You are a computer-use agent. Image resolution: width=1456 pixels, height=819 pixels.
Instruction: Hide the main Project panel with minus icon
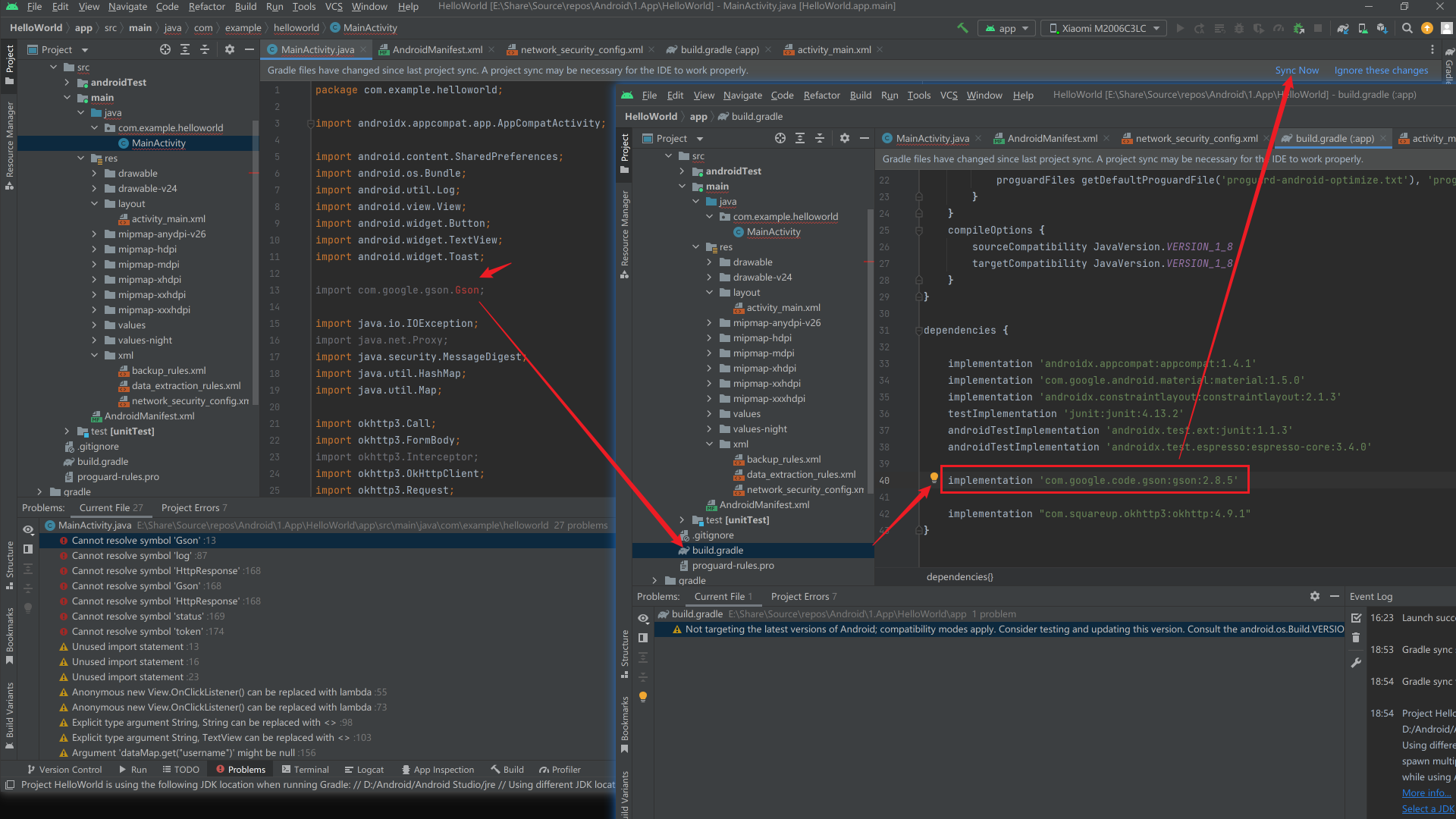pos(249,49)
